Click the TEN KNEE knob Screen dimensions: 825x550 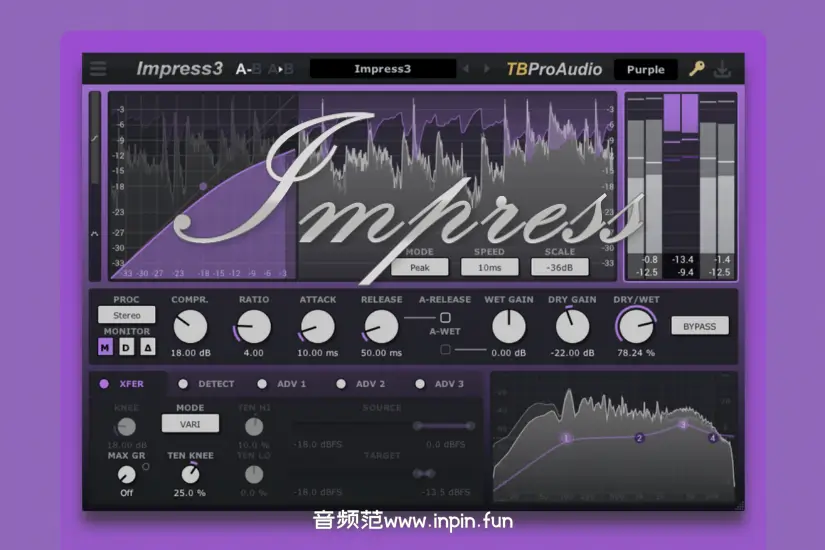[x=190, y=475]
